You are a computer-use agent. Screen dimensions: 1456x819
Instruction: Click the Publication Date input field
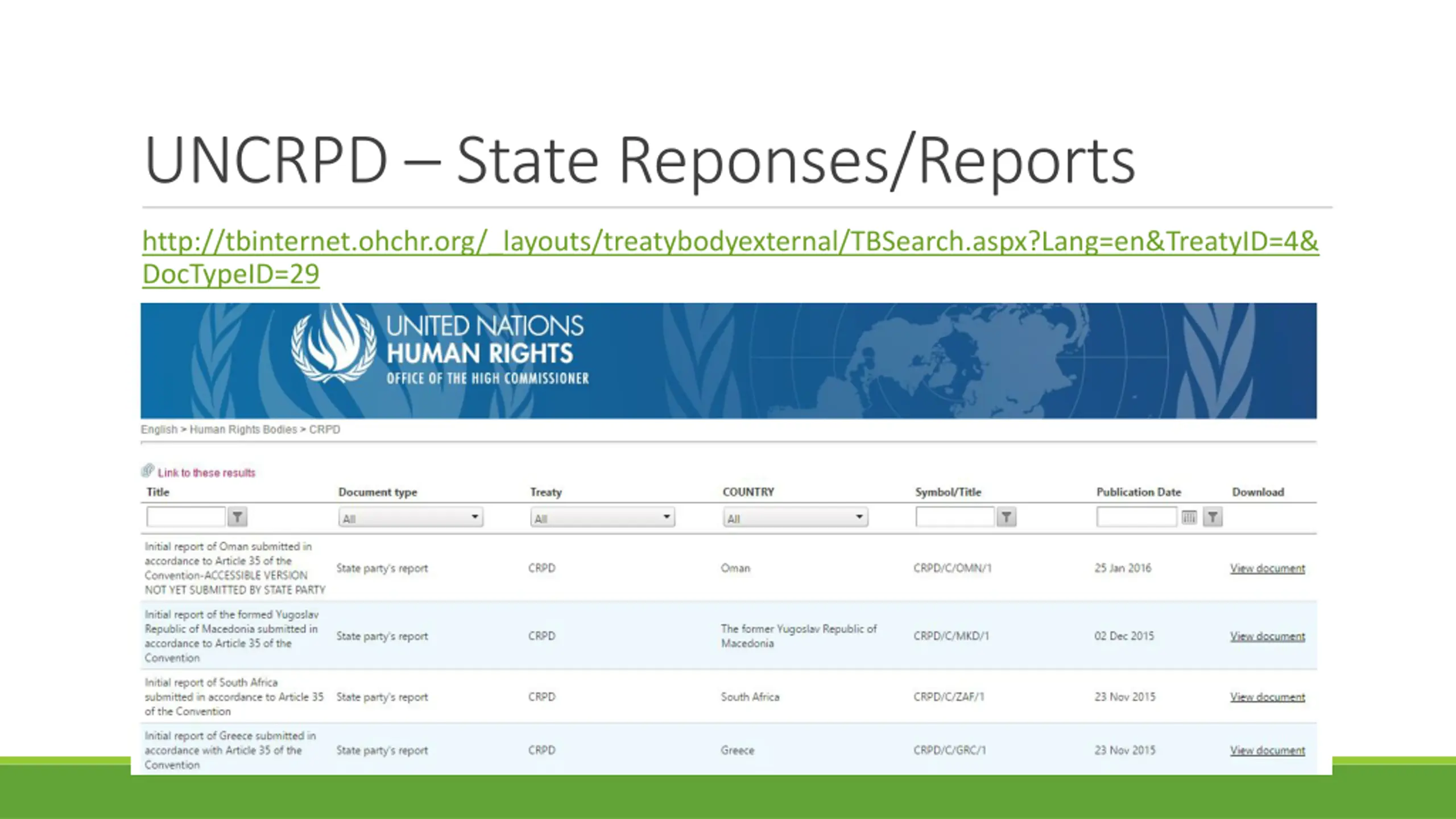coord(1136,517)
